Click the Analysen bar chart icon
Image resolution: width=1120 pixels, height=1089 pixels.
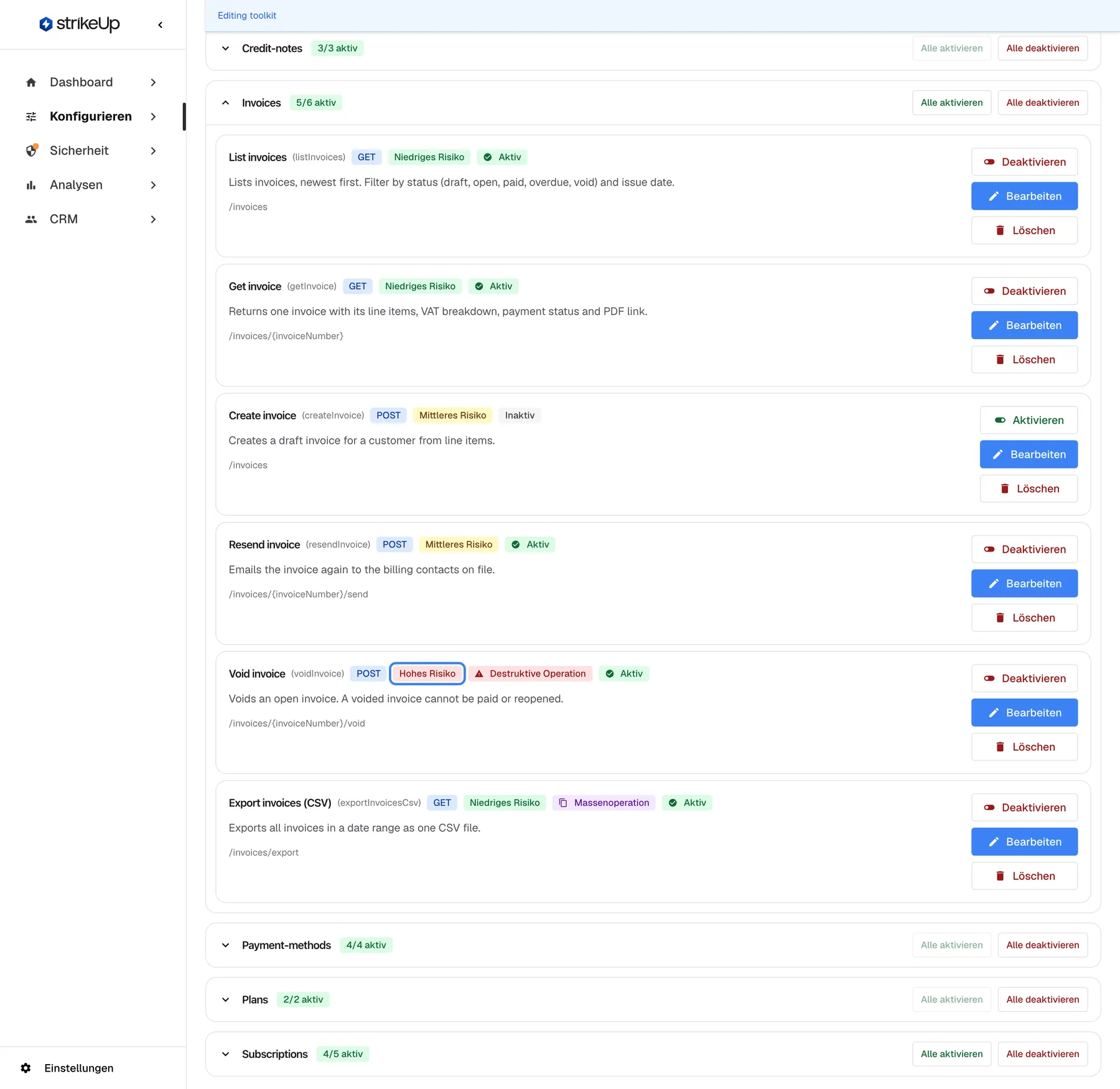pyautogui.click(x=31, y=185)
